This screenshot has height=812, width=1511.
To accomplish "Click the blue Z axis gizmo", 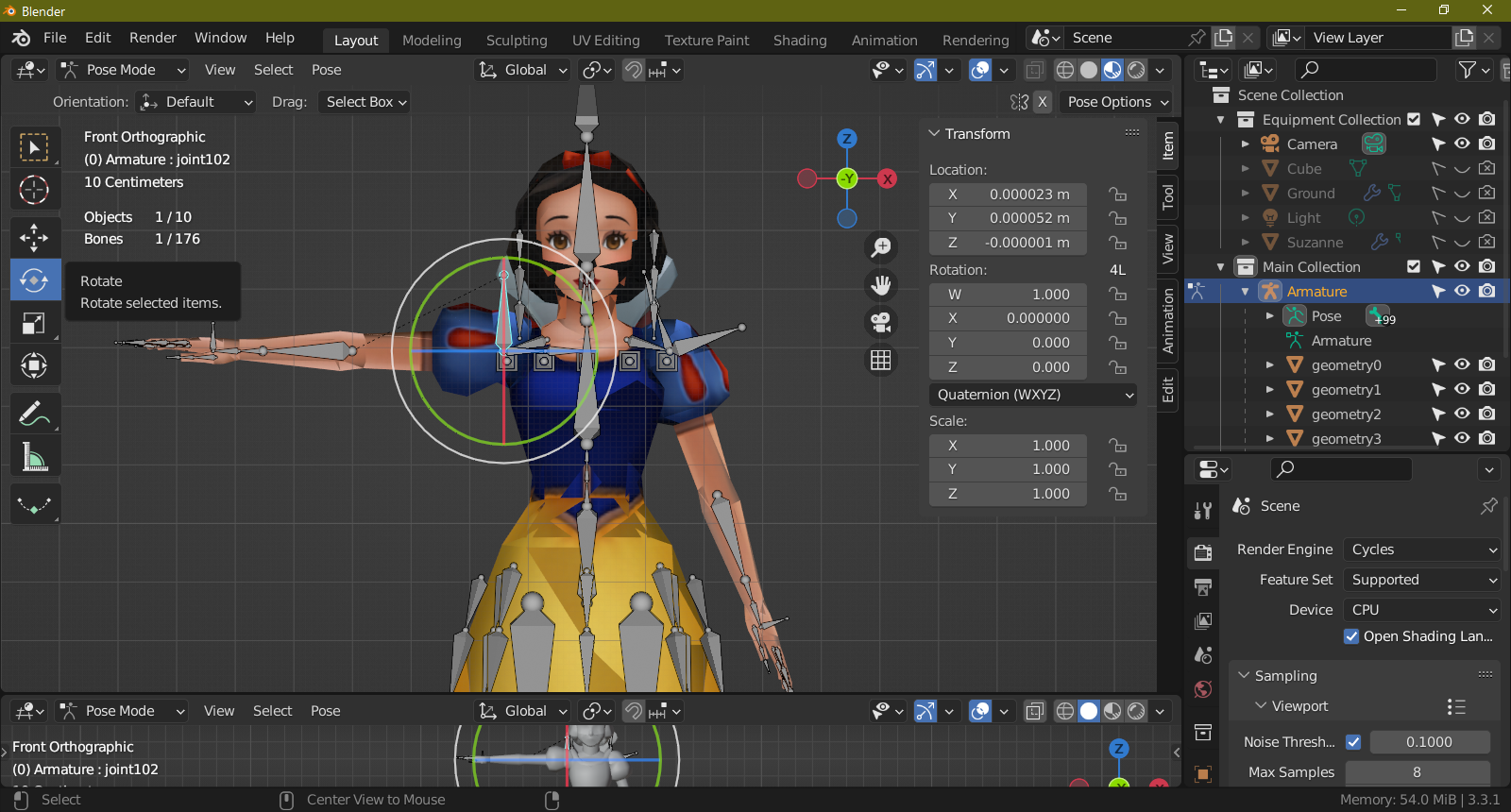I will coord(847,139).
